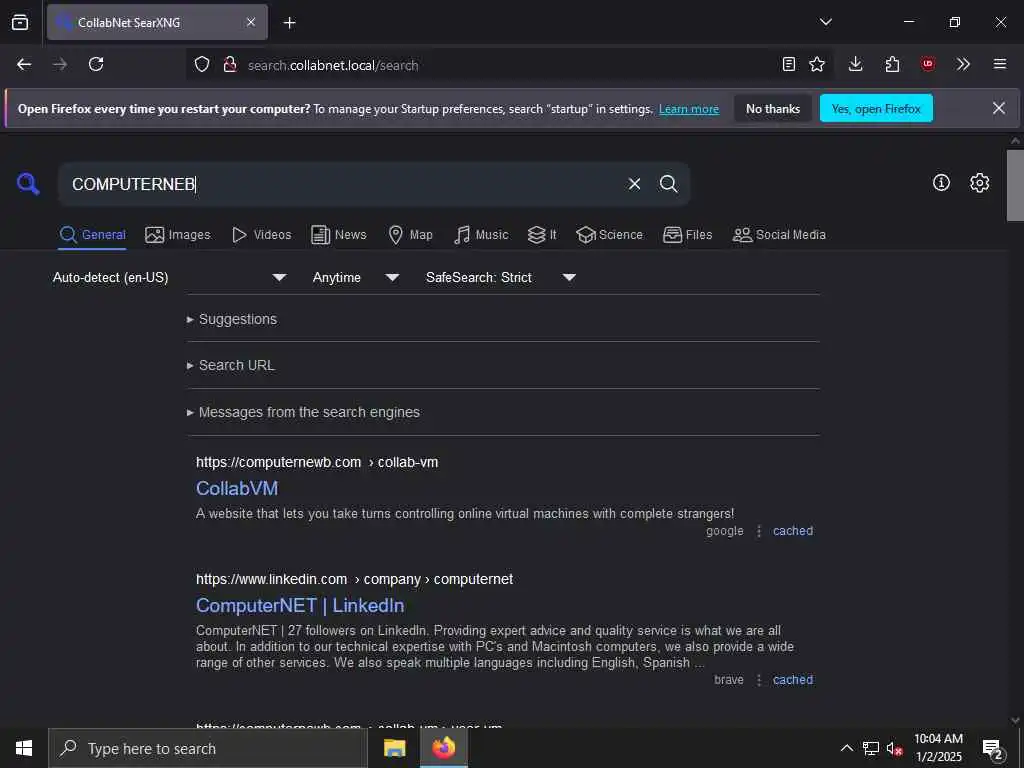Open the ComputerNET | LinkedIn result
The width and height of the screenshot is (1024, 768).
pyautogui.click(x=300, y=605)
